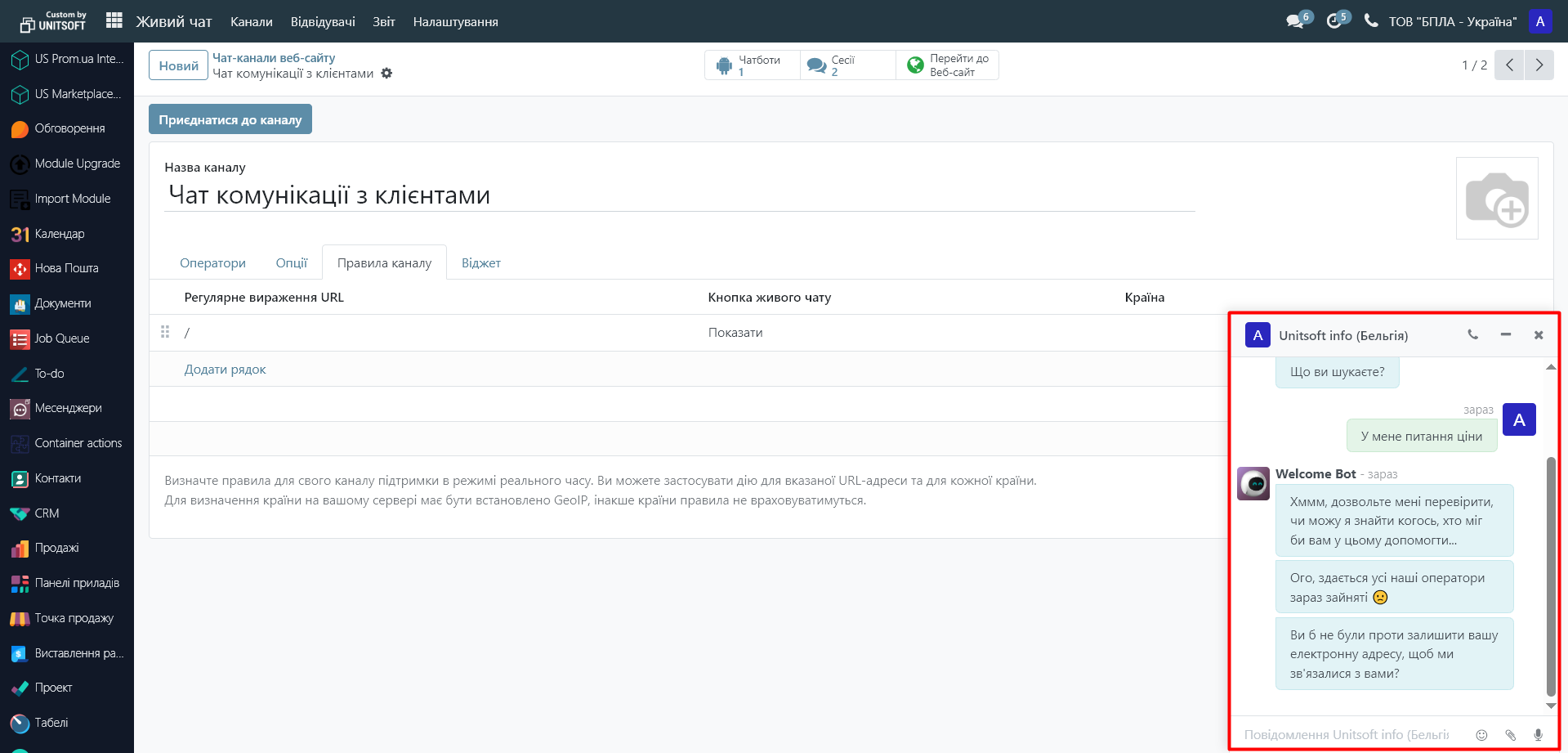Image resolution: width=1568 pixels, height=753 pixels.
Task: Click the microphone voice message icon
Action: click(1538, 735)
